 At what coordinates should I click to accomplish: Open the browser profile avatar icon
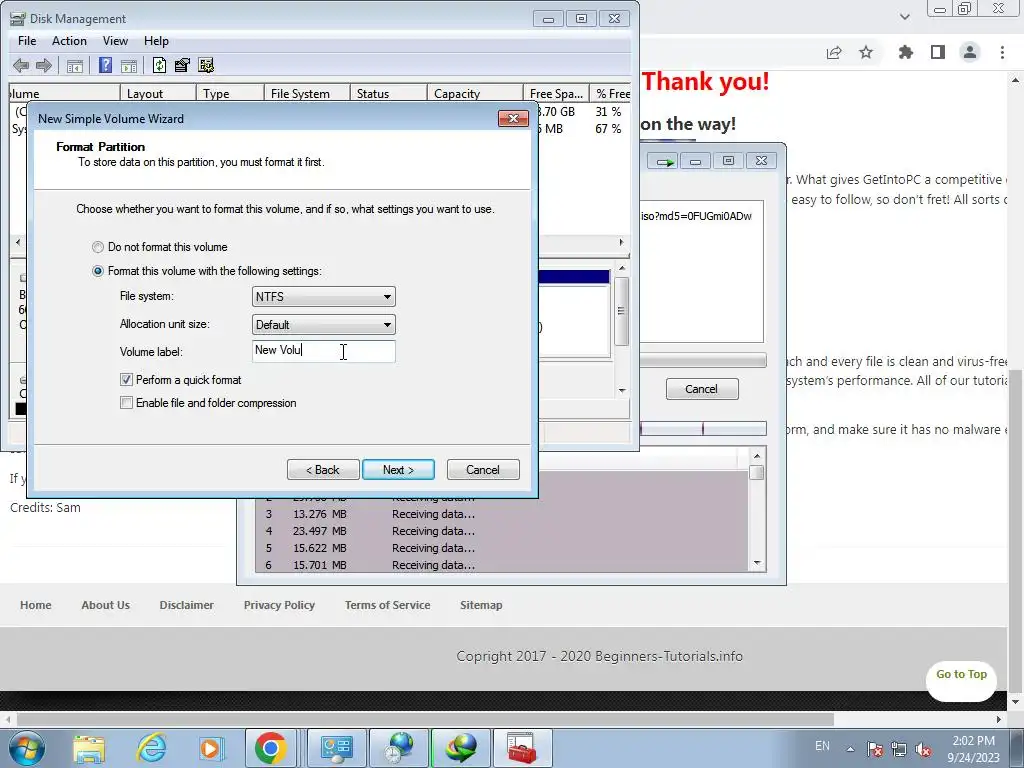[970, 52]
